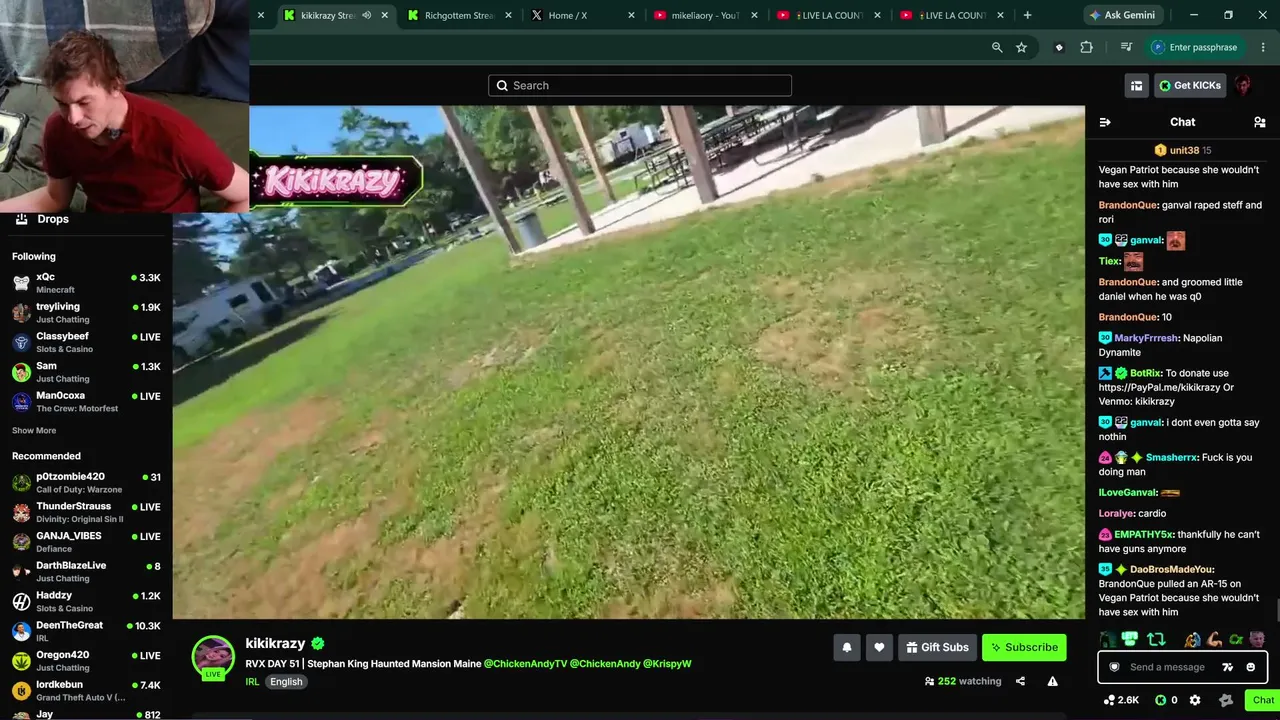The image size is (1280, 720).
Task: Expand Following list with Show More
Action: tap(34, 430)
